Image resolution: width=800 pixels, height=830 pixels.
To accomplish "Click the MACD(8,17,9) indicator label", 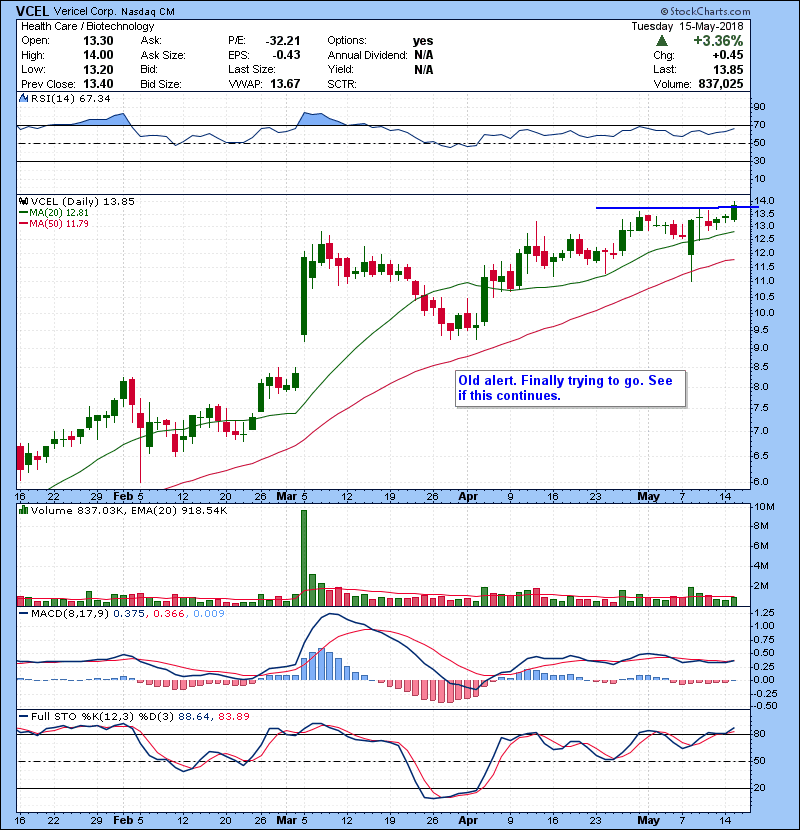I will 70,614.
